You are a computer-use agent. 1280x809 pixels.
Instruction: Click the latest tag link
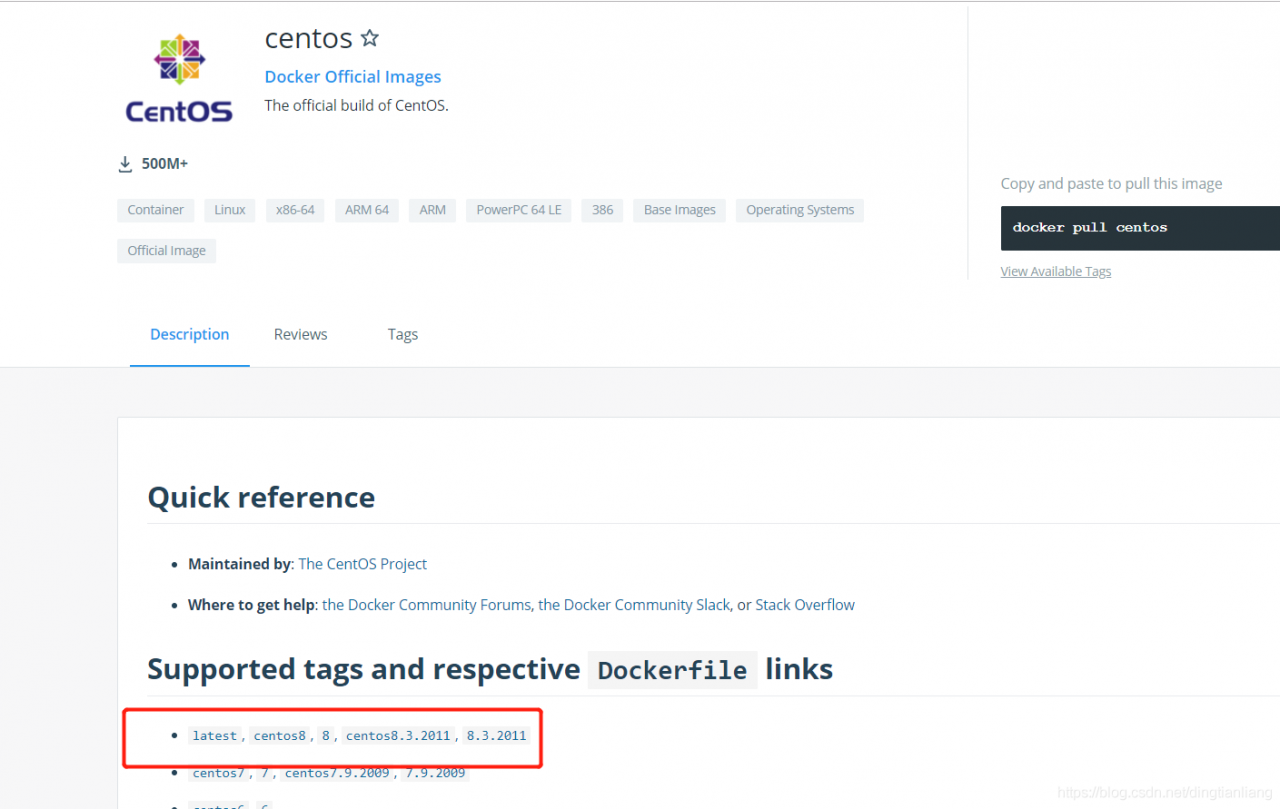pyautogui.click(x=215, y=736)
